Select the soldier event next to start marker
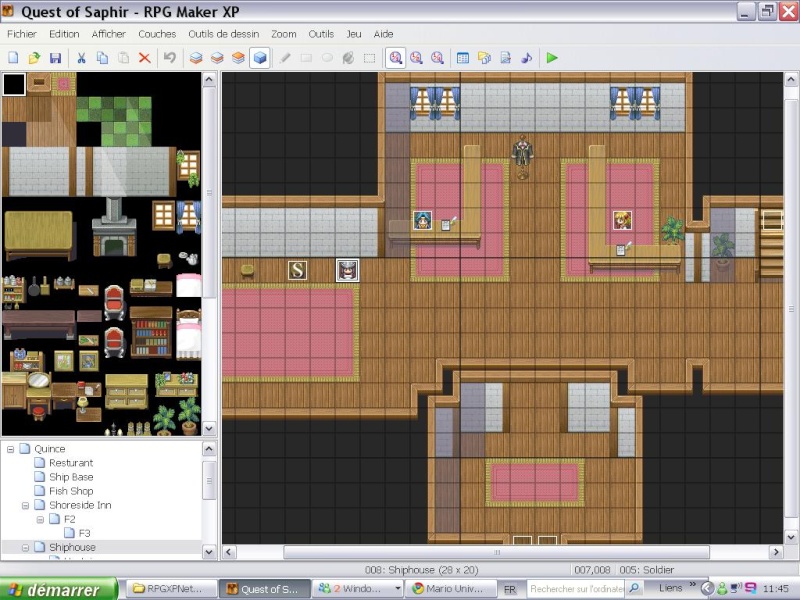This screenshot has width=800, height=600. pyautogui.click(x=347, y=270)
